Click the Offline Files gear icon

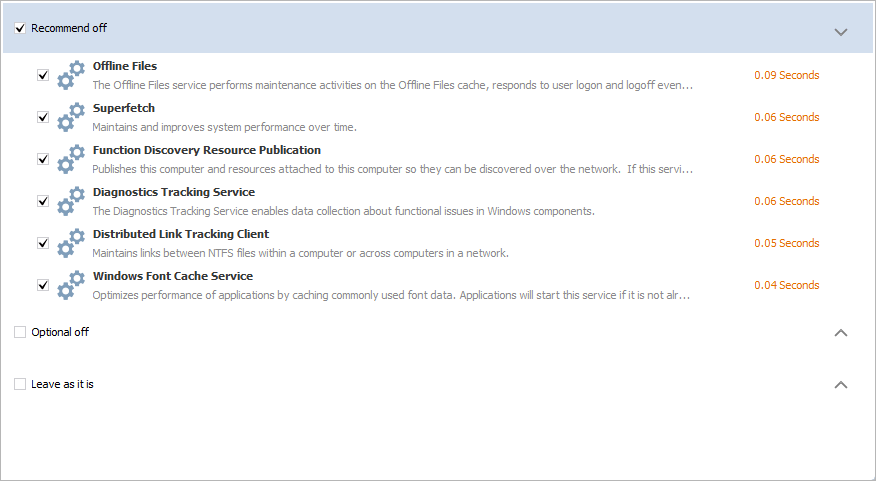pyautogui.click(x=71, y=75)
